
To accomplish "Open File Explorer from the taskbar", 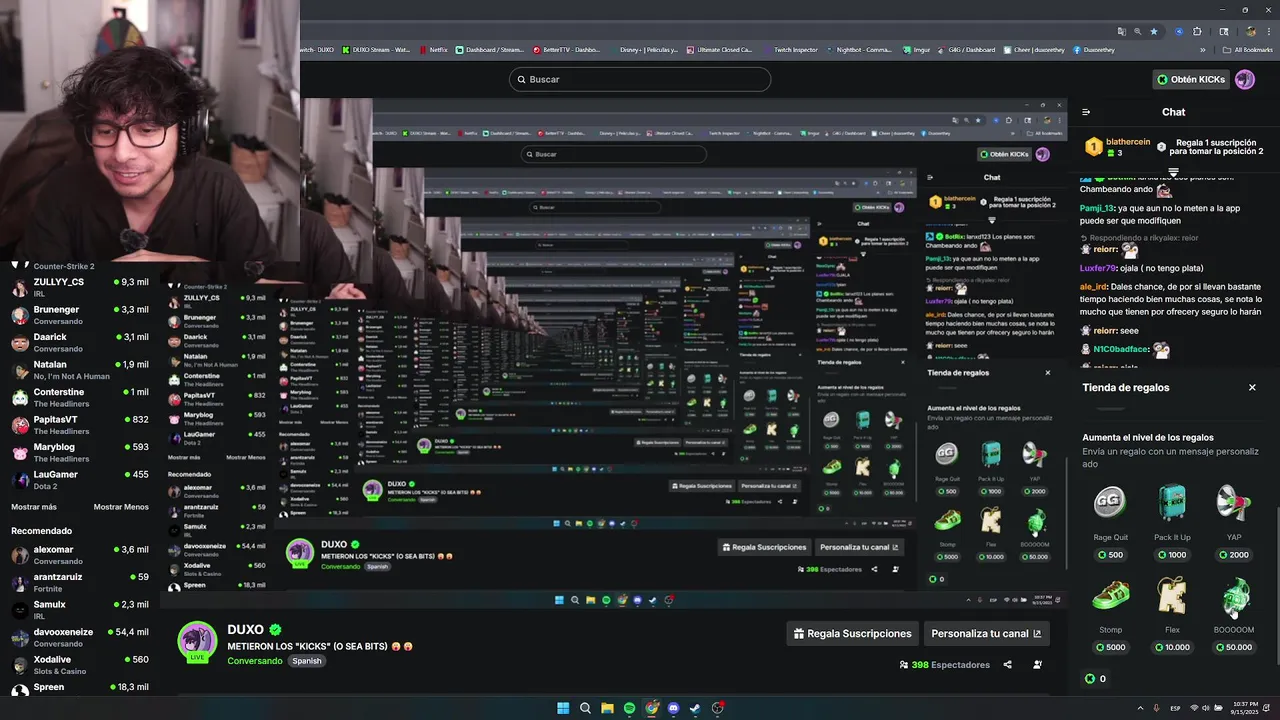I will [x=607, y=708].
